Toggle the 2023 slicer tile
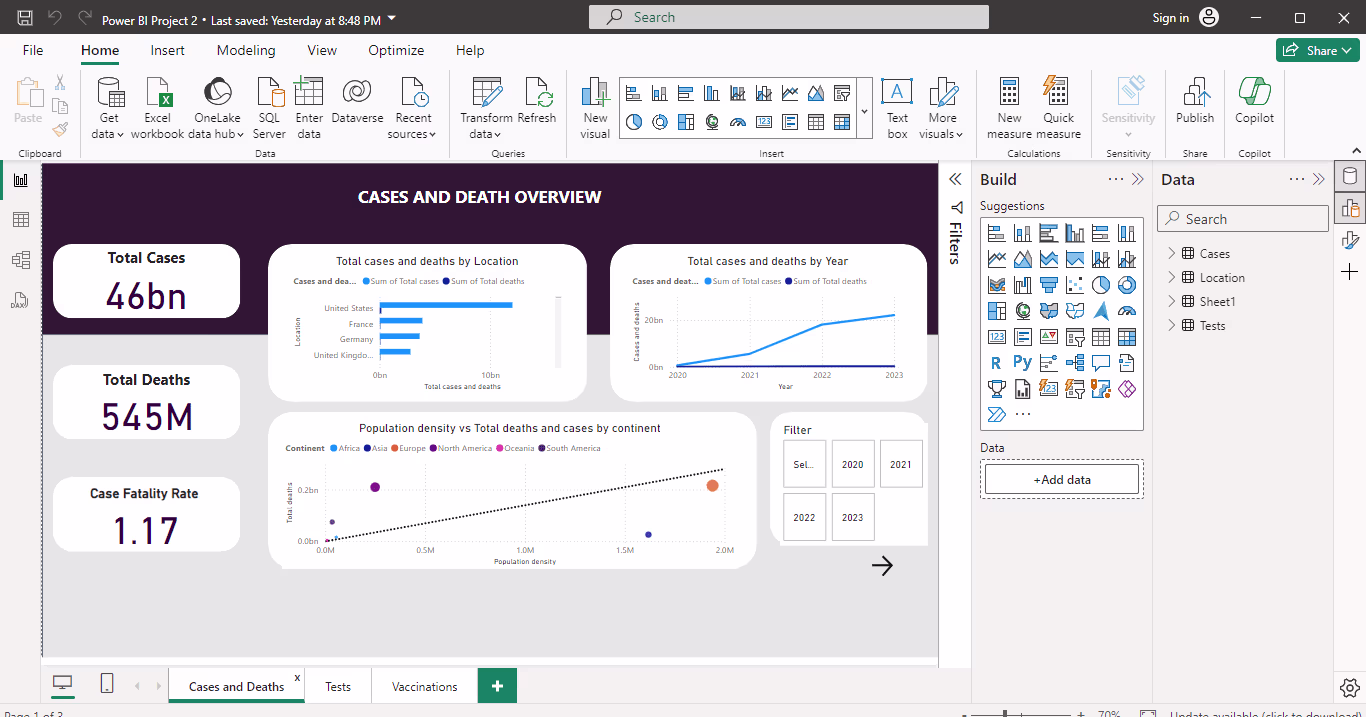1366x717 pixels. (853, 517)
